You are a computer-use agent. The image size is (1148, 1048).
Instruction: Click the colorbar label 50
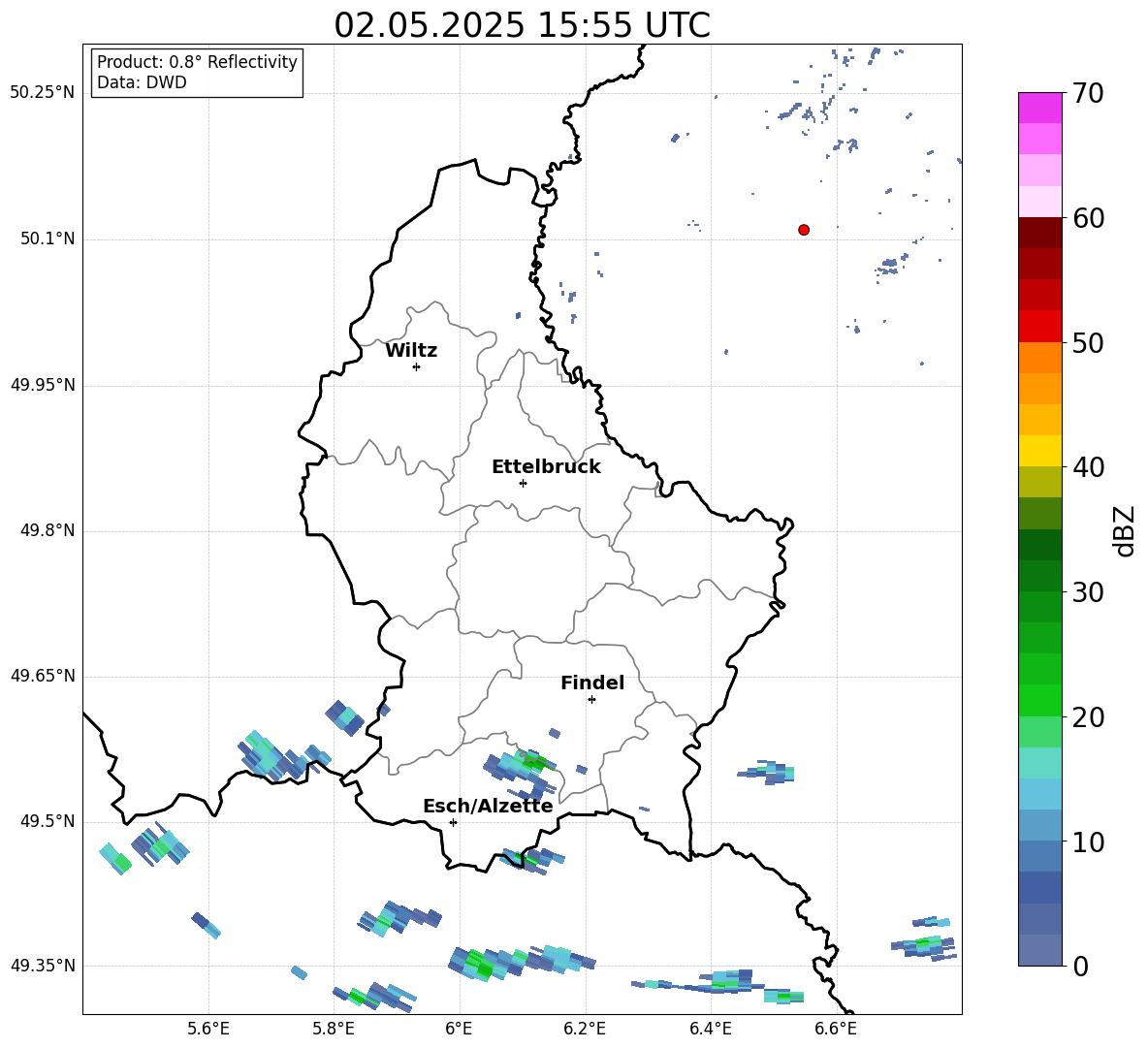(1089, 342)
